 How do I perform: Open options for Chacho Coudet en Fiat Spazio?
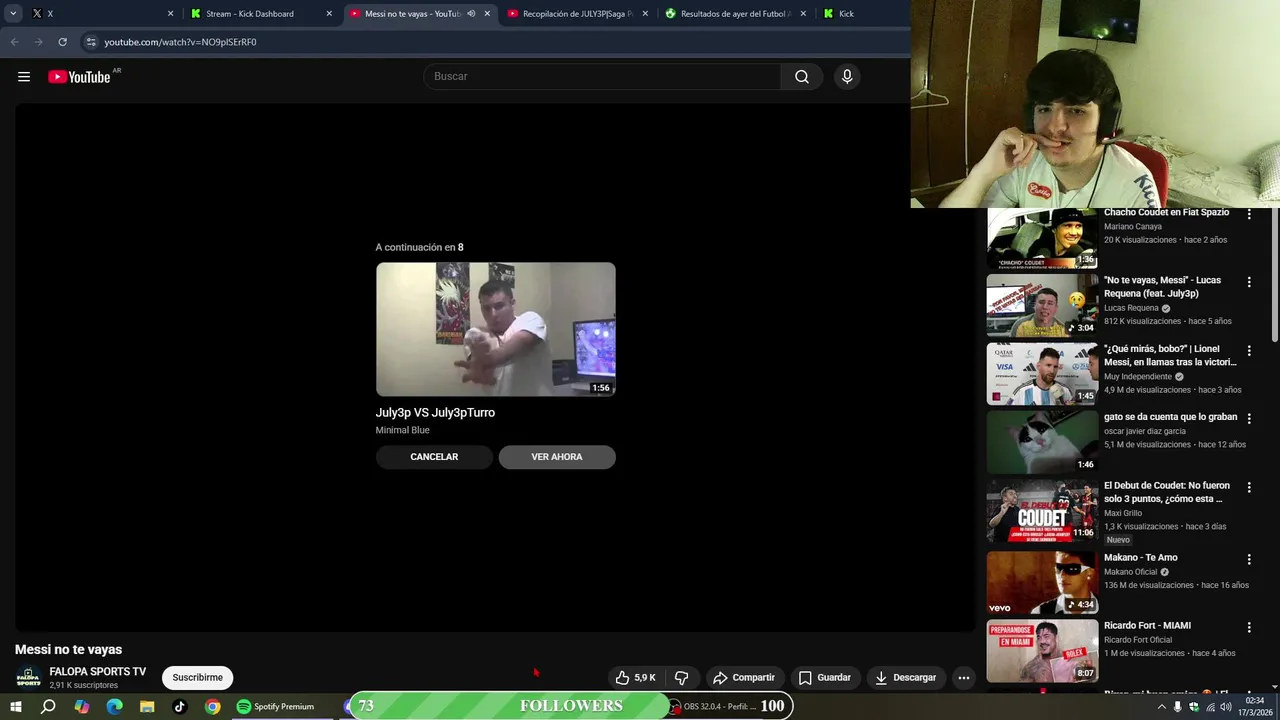1249,214
